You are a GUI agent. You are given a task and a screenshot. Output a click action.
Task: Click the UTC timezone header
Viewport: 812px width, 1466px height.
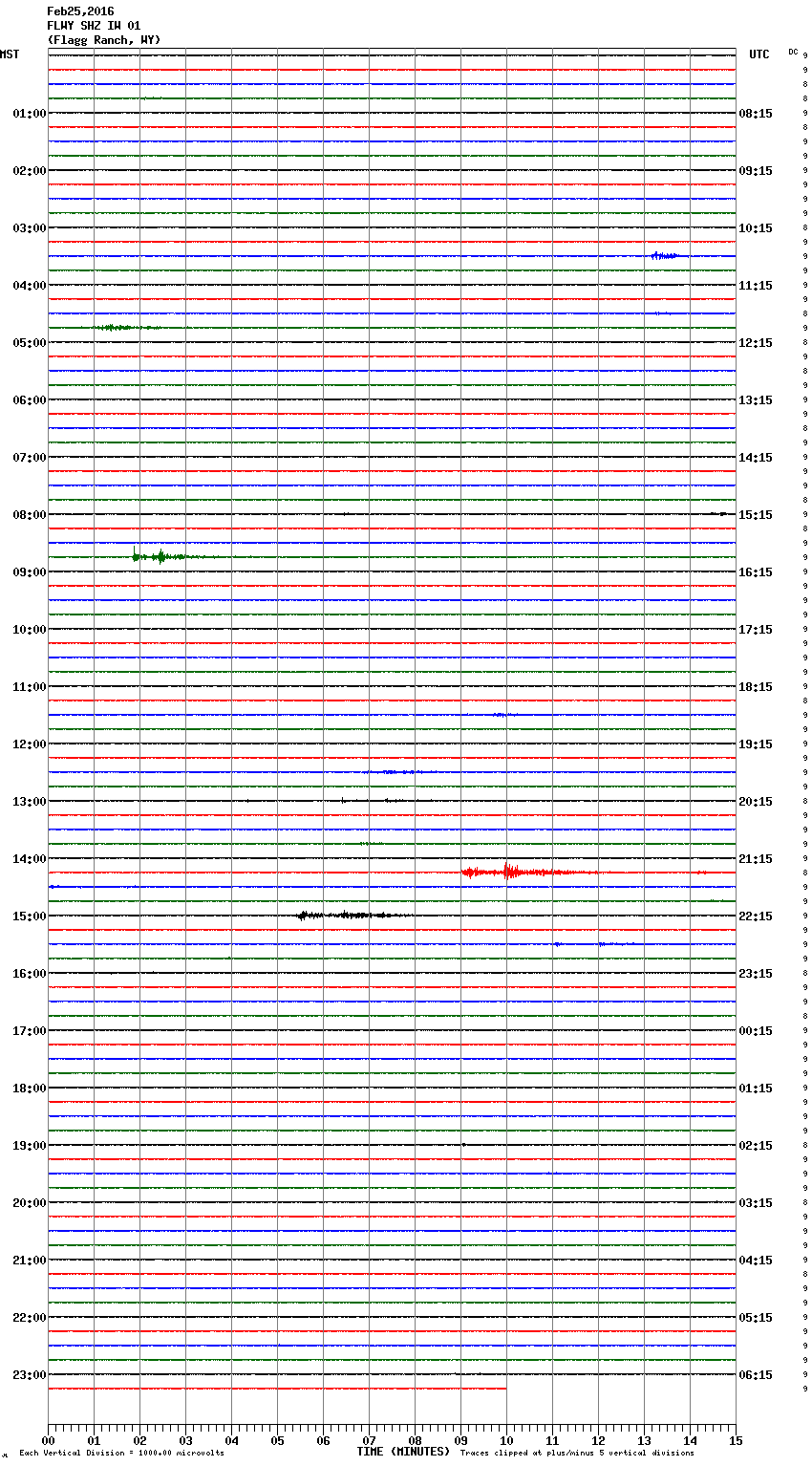(759, 54)
